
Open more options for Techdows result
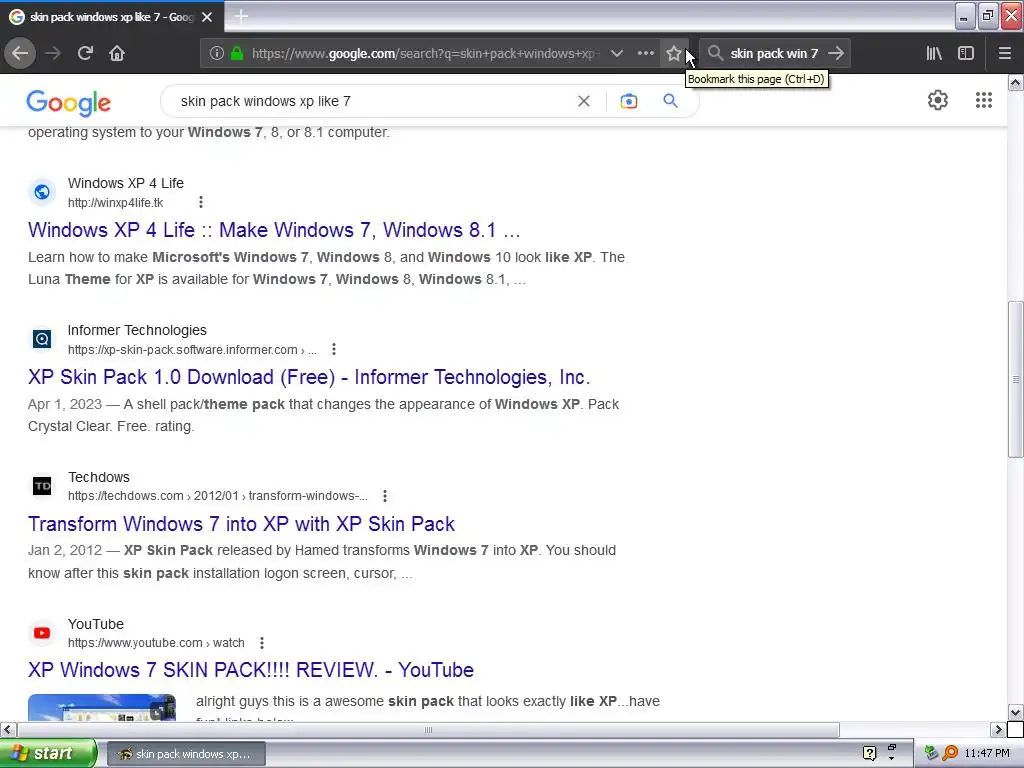pos(385,496)
